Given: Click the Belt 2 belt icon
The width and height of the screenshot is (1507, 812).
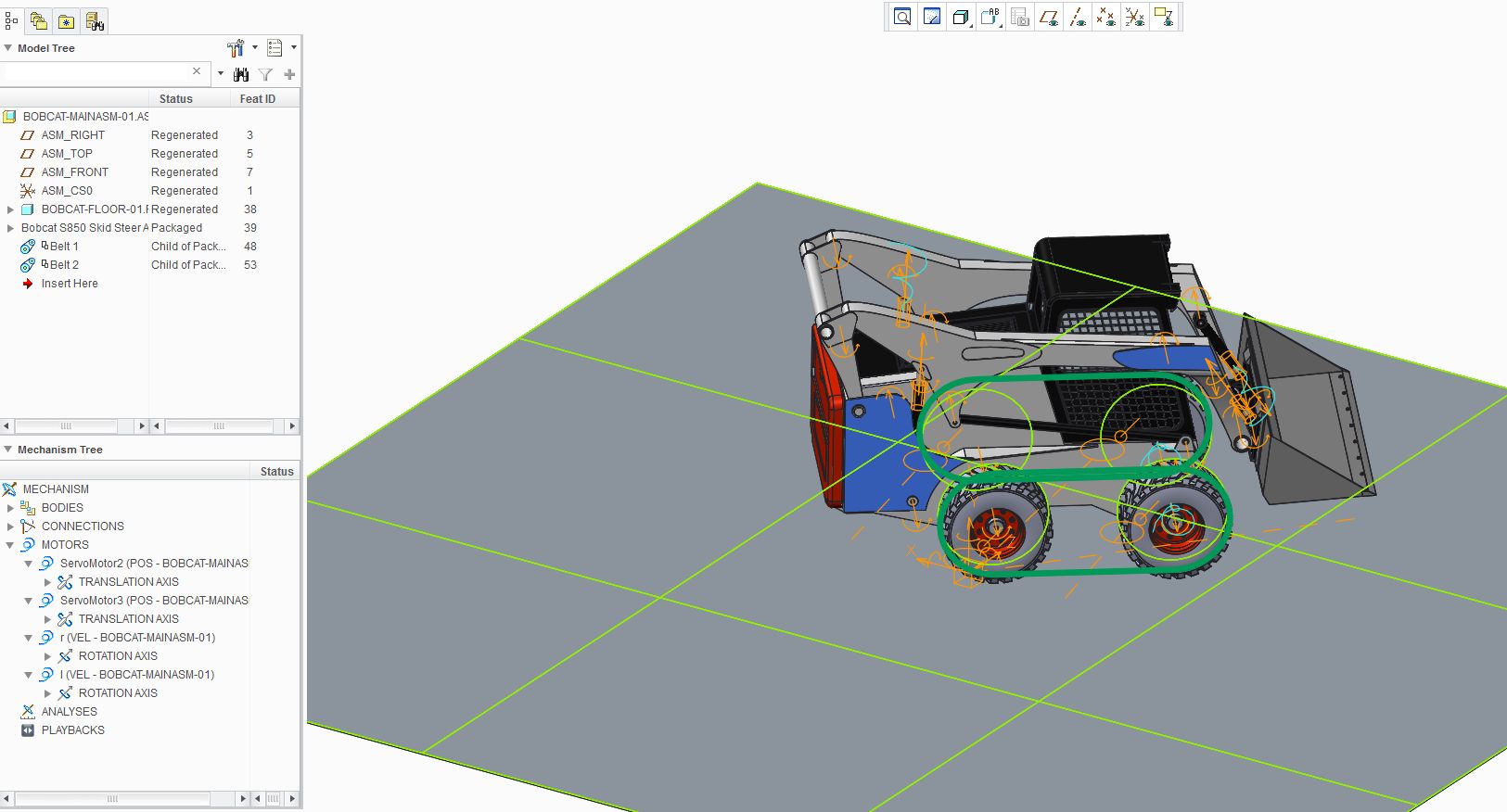Looking at the screenshot, I should (28, 265).
